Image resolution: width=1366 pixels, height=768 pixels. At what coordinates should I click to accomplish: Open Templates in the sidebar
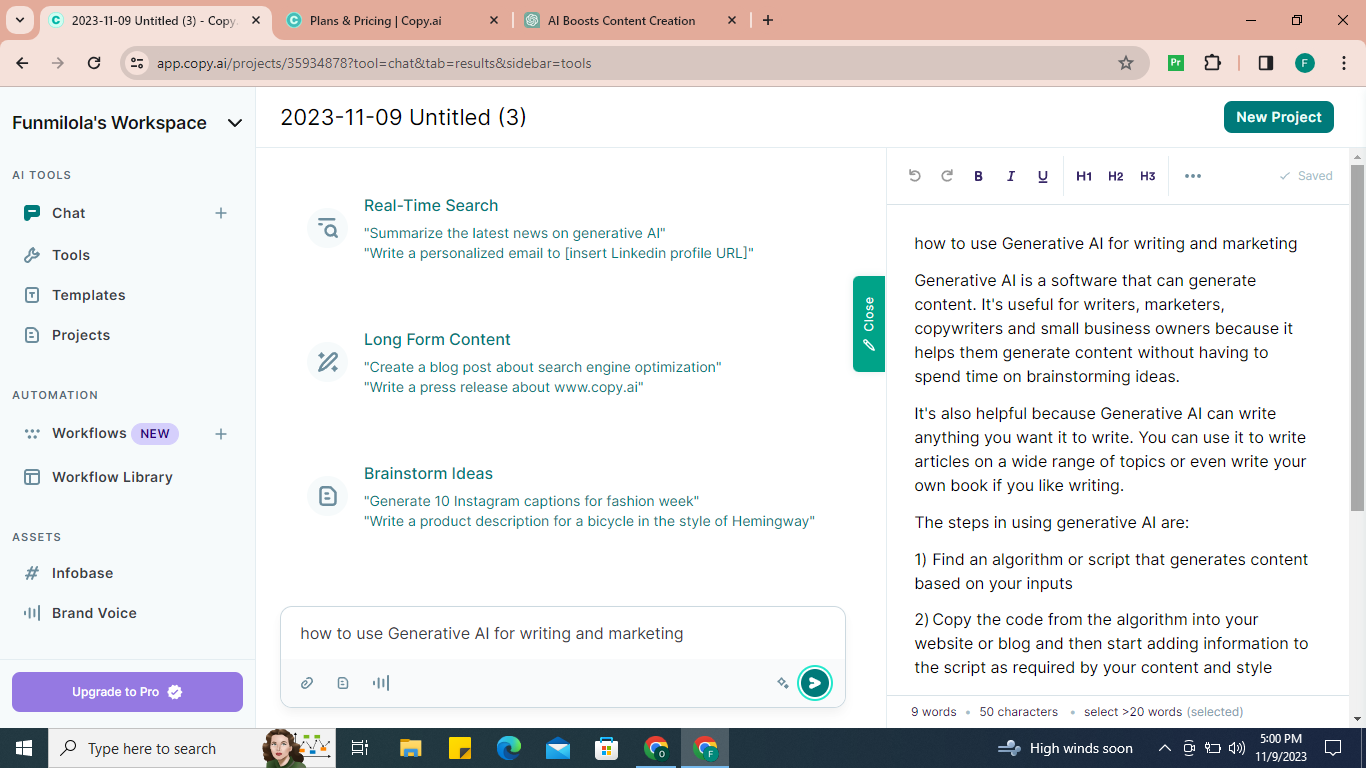(x=88, y=295)
